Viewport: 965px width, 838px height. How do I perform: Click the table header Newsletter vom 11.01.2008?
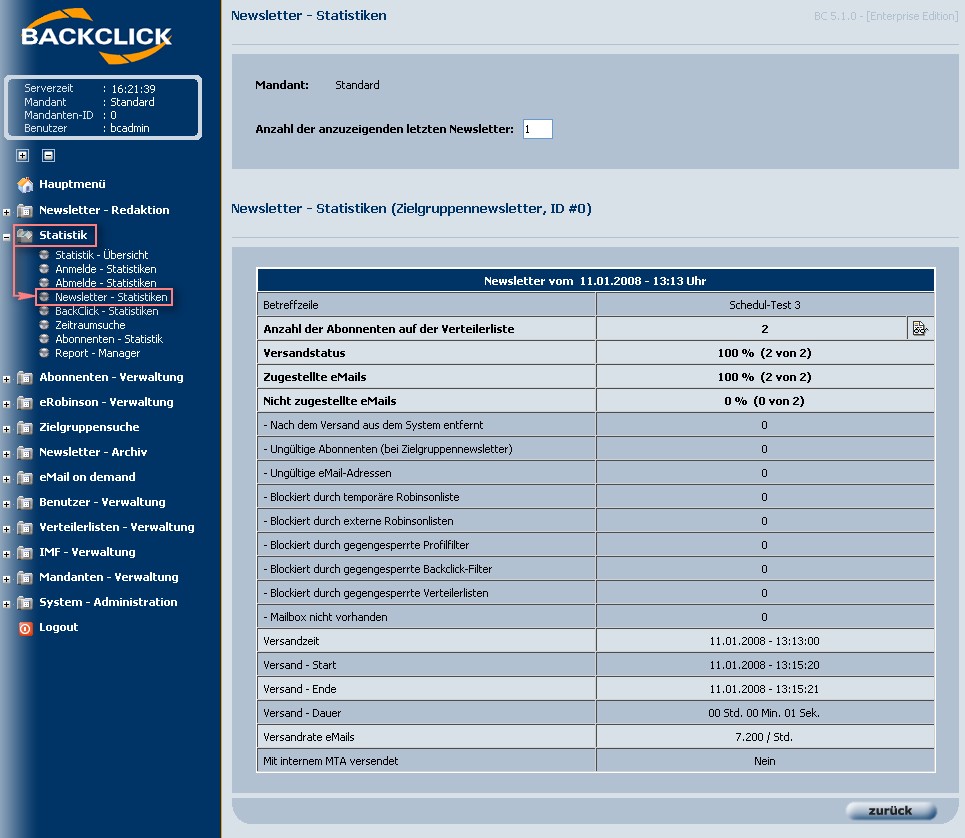click(x=595, y=281)
